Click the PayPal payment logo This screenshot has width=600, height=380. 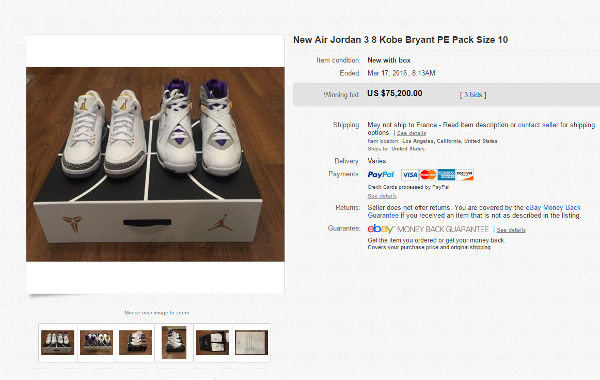[x=381, y=175]
